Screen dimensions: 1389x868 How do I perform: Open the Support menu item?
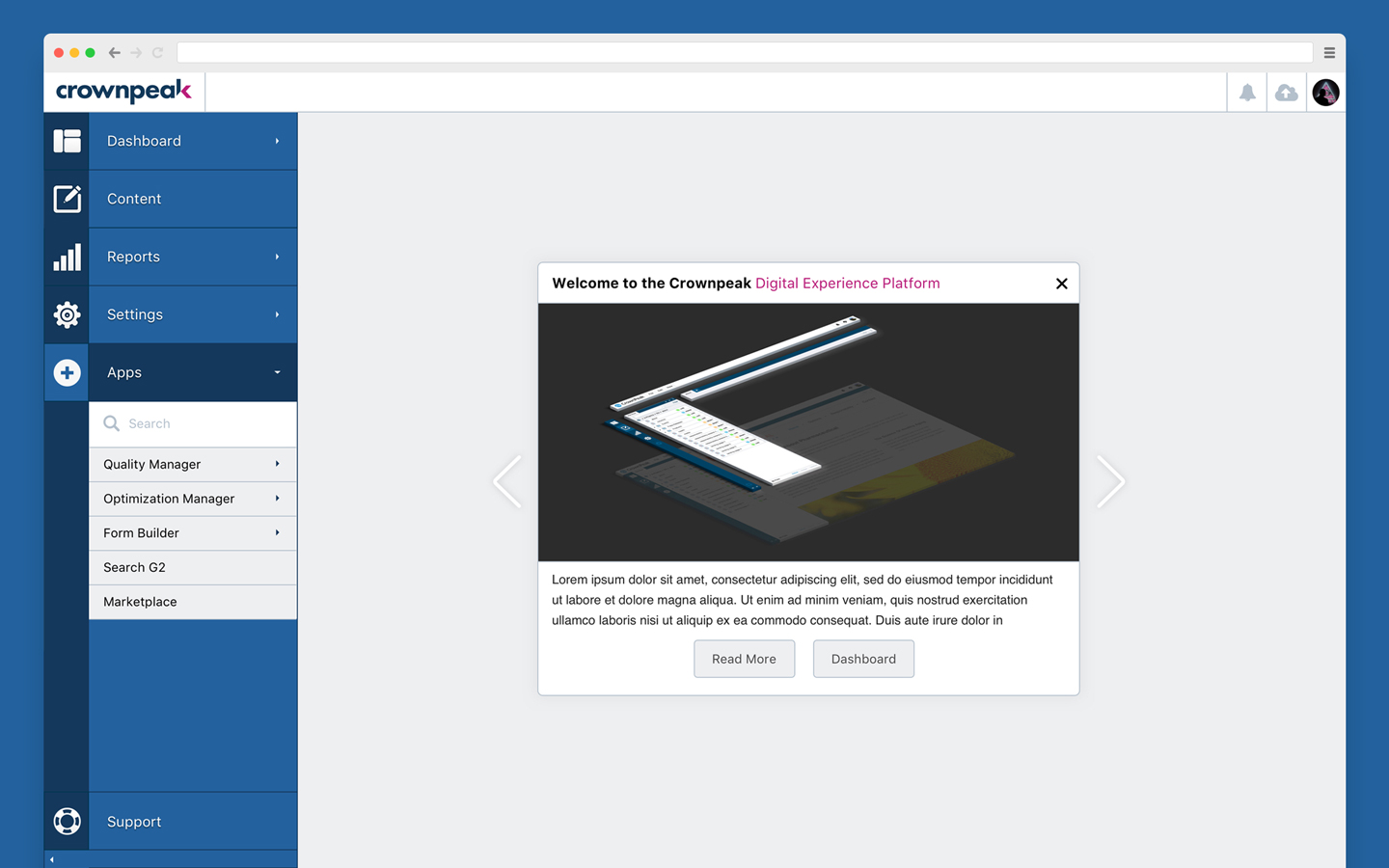coord(193,821)
